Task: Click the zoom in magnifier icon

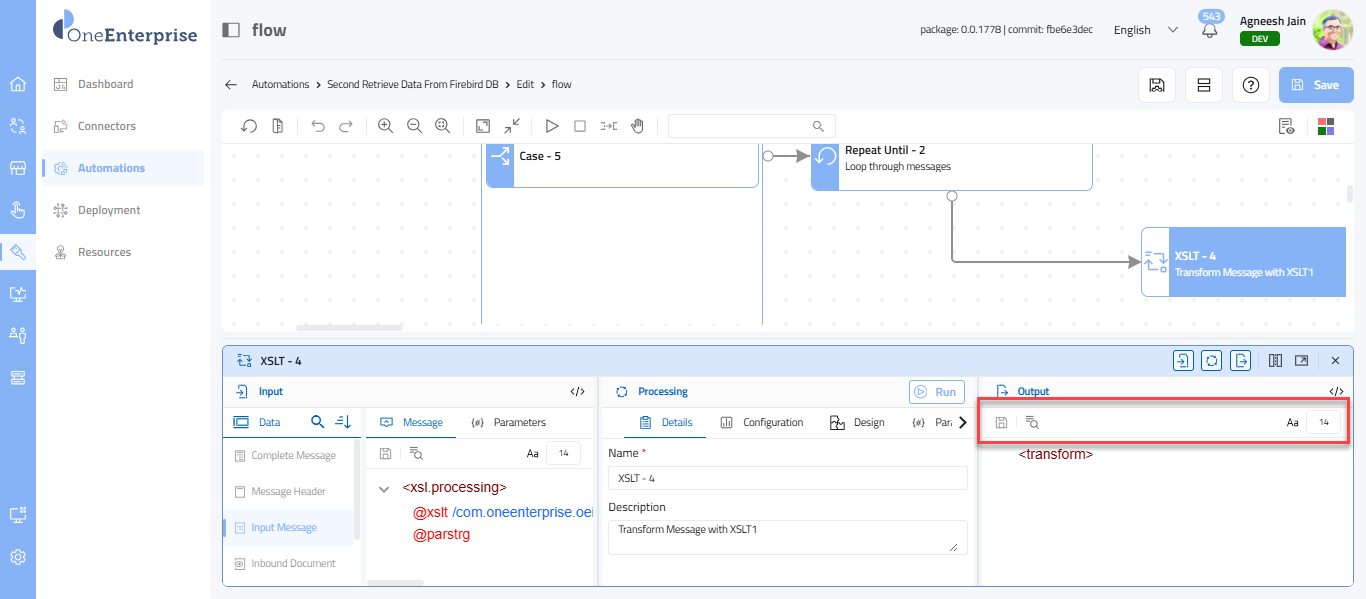Action: (x=385, y=126)
